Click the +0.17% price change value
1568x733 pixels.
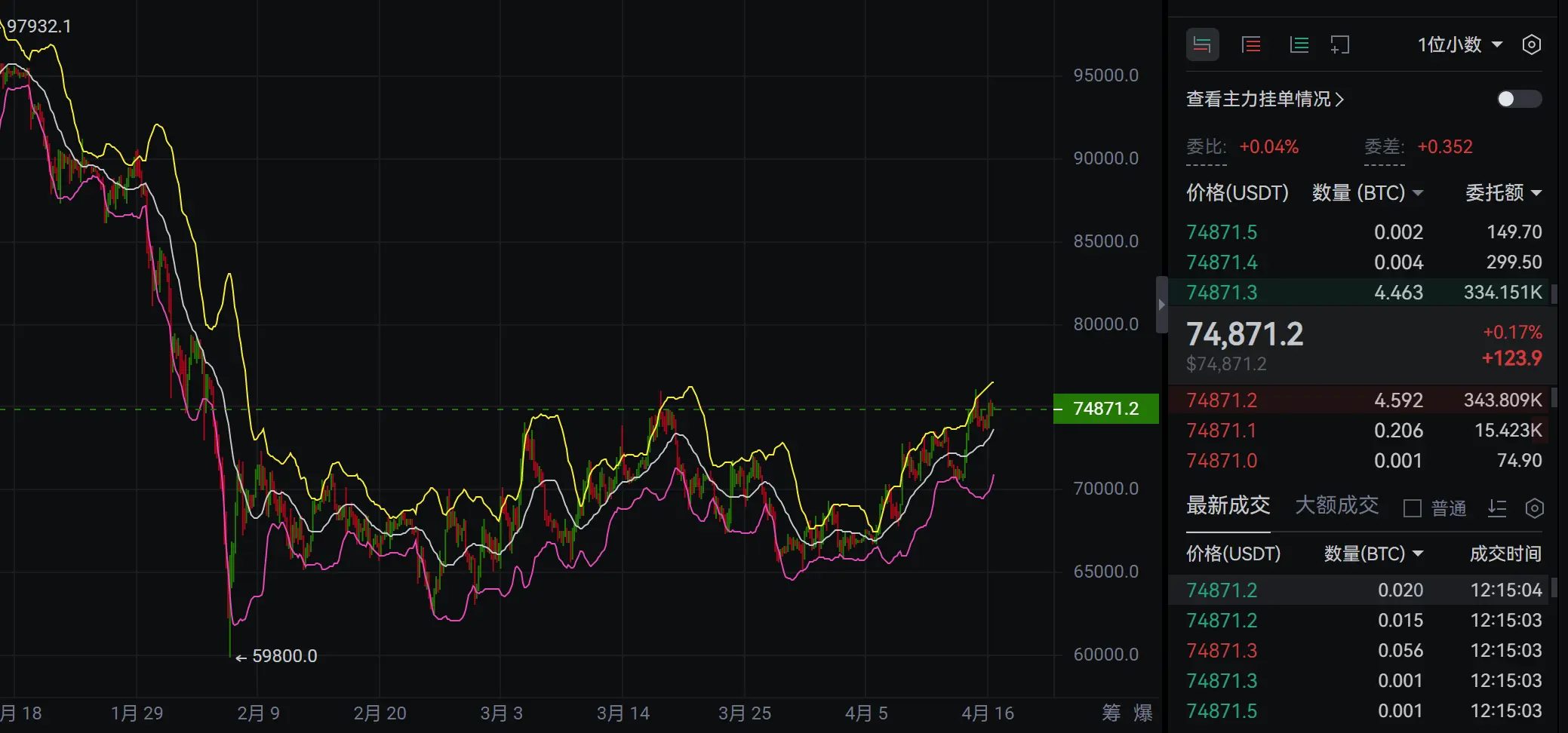click(x=1512, y=333)
